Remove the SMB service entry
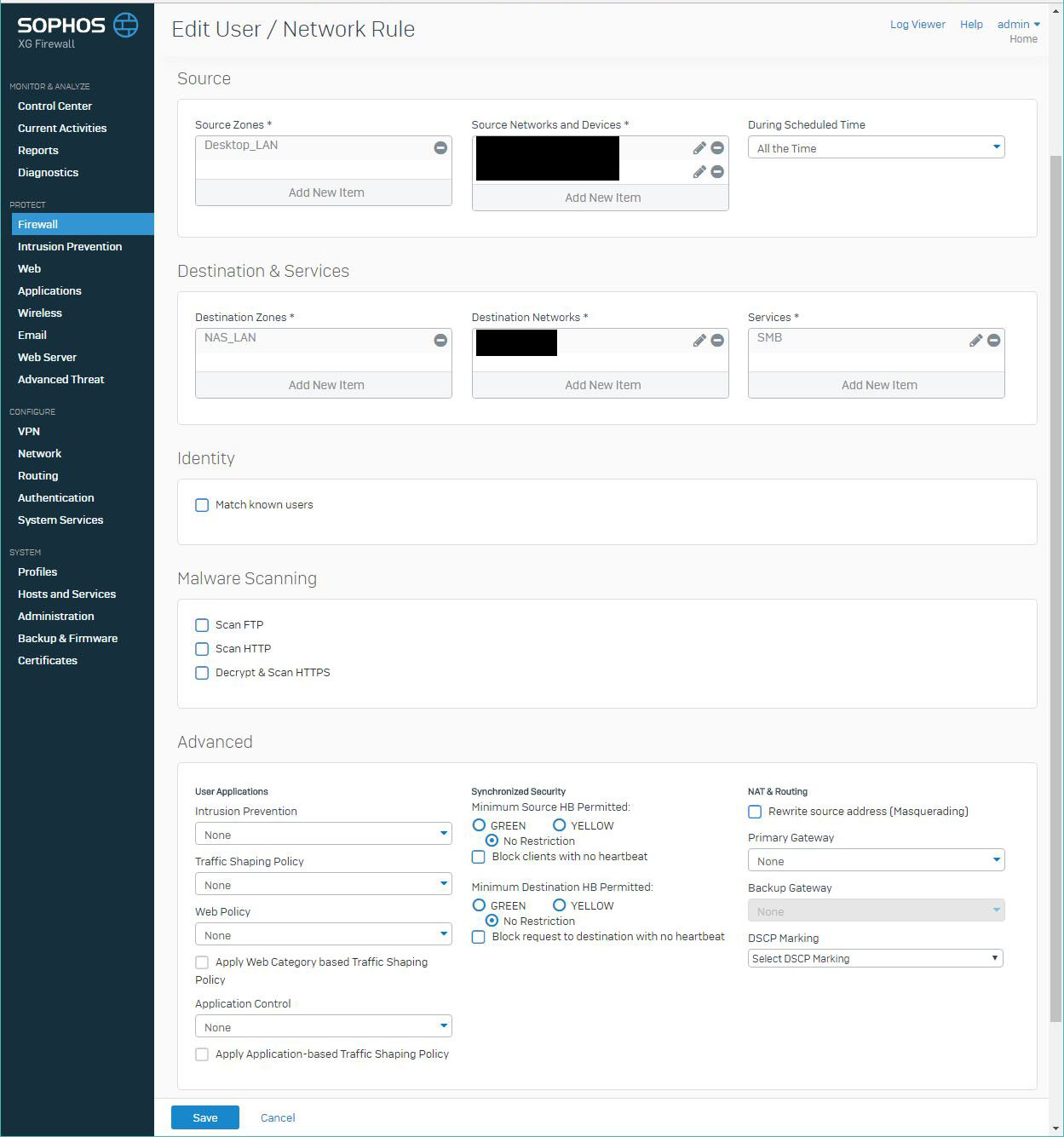The height and width of the screenshot is (1137, 1064). tap(993, 340)
